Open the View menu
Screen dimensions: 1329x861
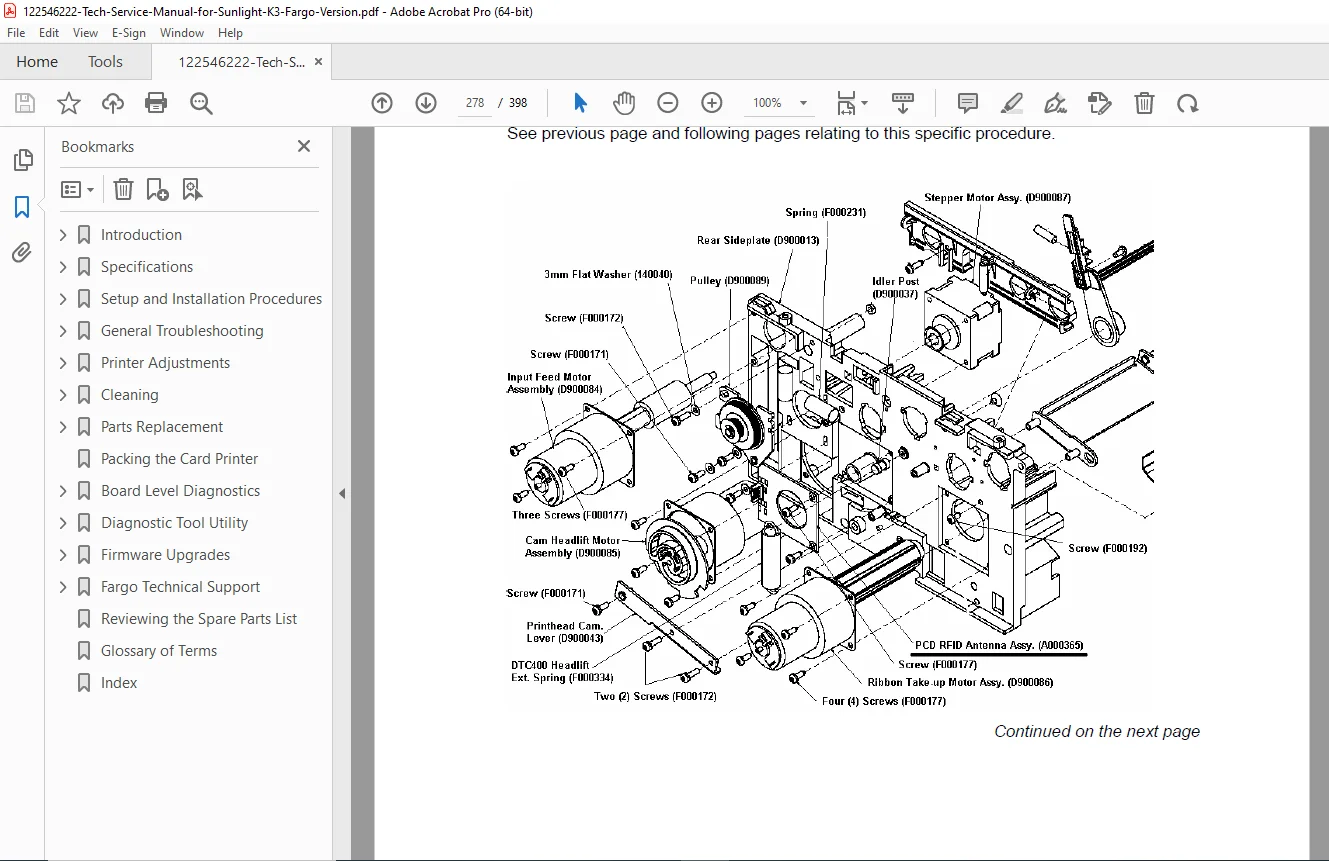point(85,33)
